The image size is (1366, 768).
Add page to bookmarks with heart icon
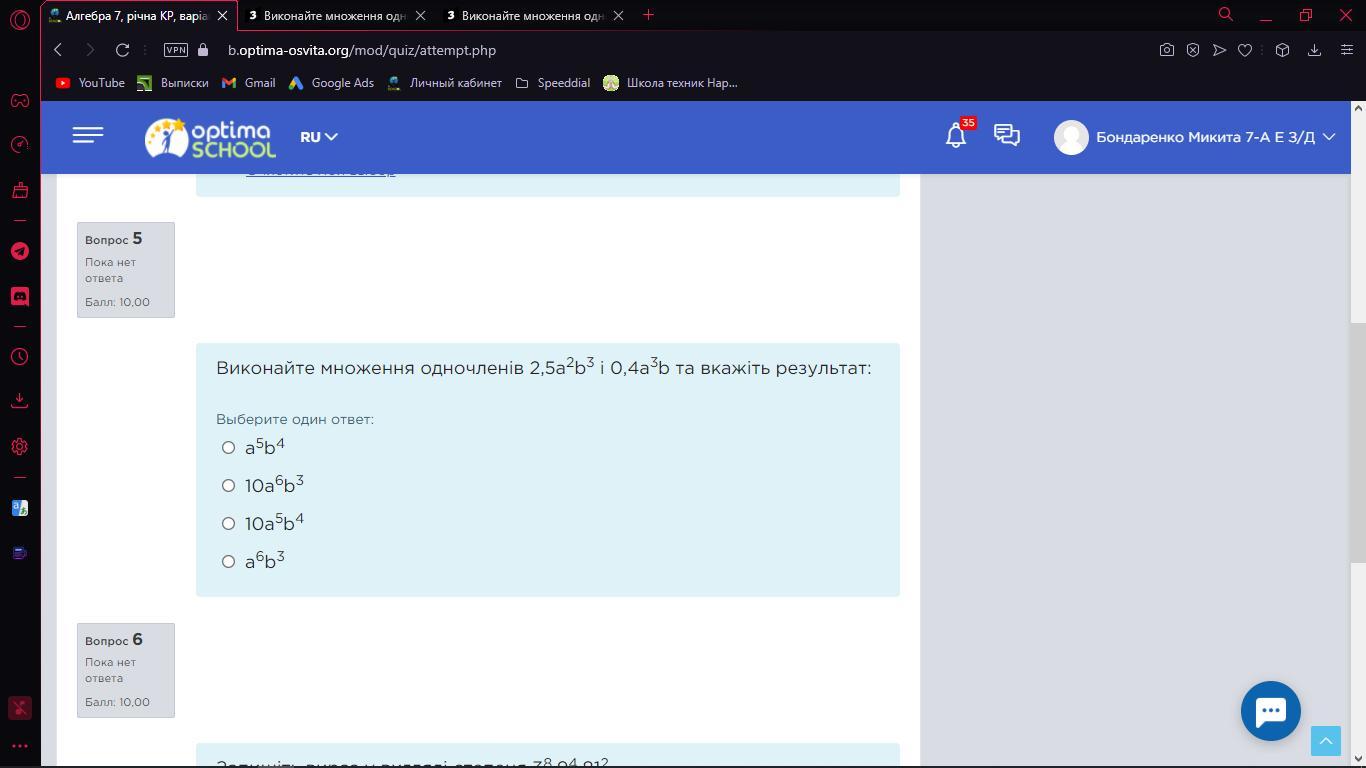tap(1245, 50)
